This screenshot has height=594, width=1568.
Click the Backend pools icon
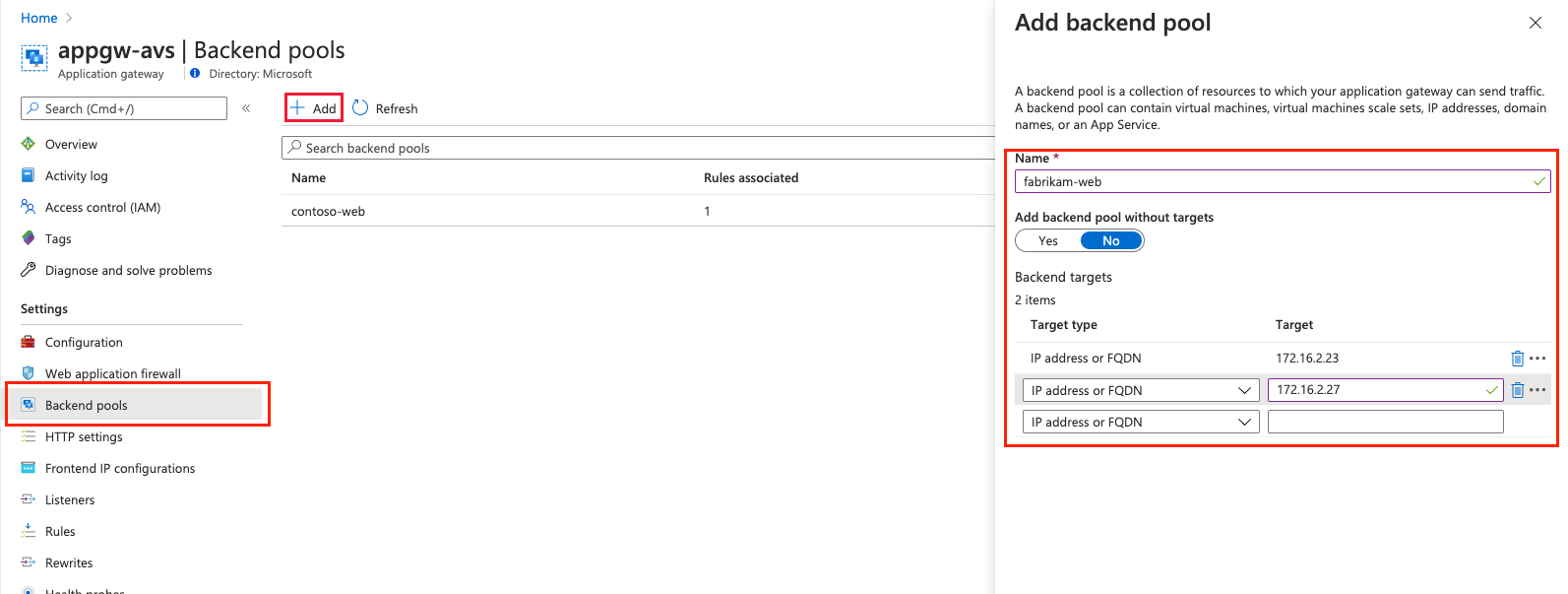pos(29,405)
